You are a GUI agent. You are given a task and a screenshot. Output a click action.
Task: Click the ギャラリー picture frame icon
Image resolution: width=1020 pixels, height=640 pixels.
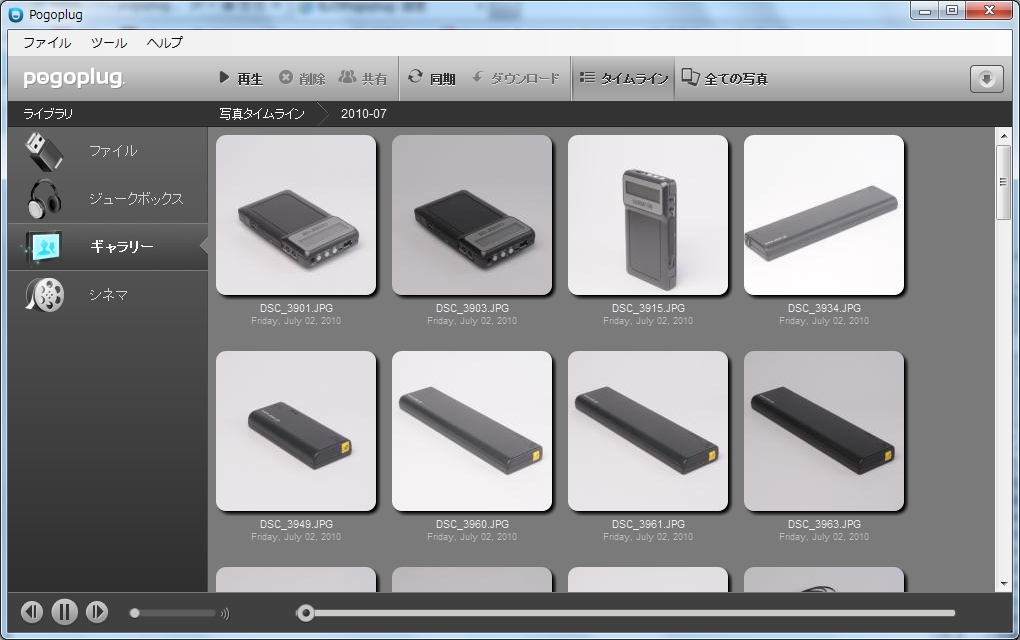pyautogui.click(x=43, y=247)
